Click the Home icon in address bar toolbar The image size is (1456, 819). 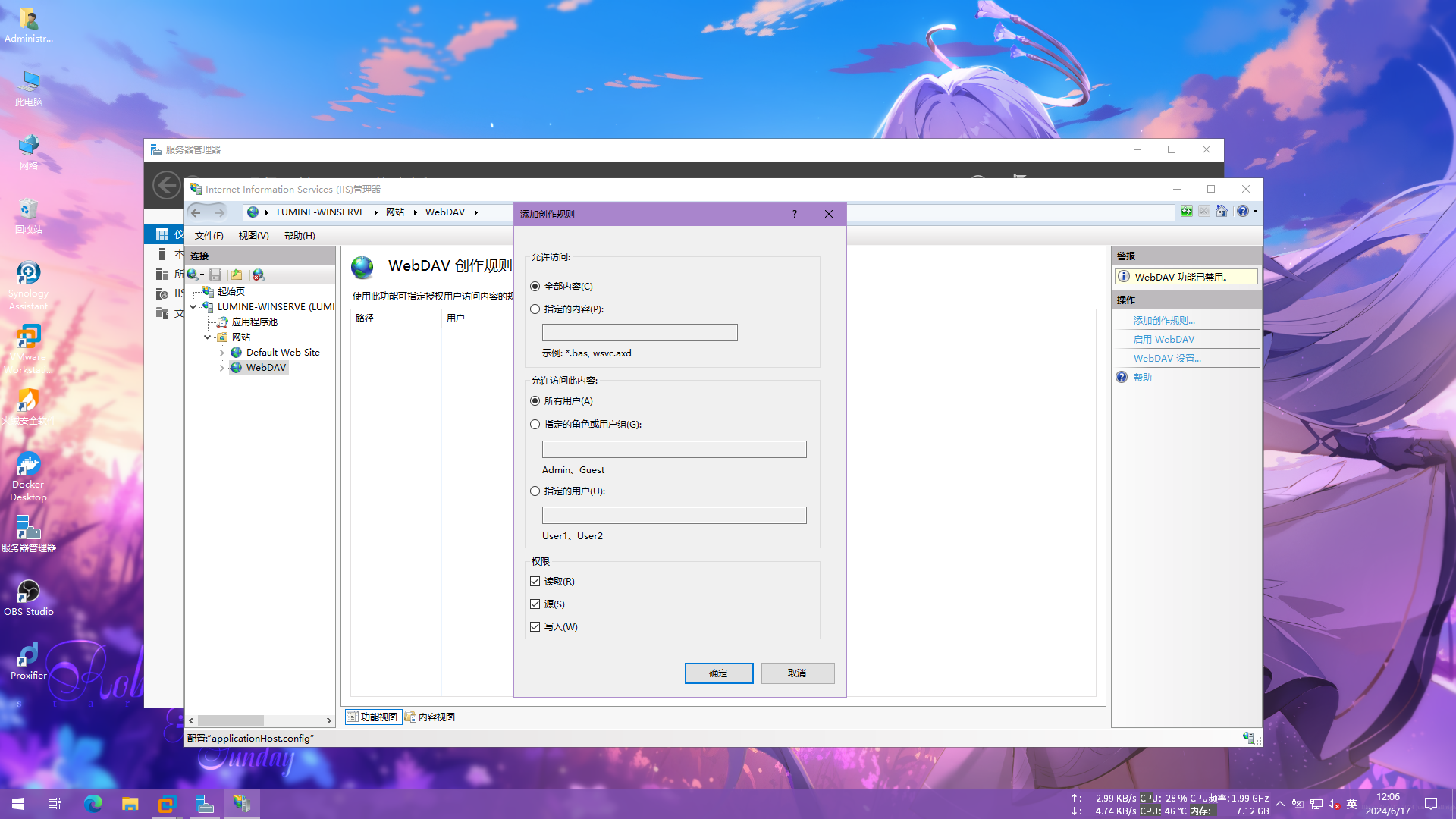pyautogui.click(x=1221, y=212)
